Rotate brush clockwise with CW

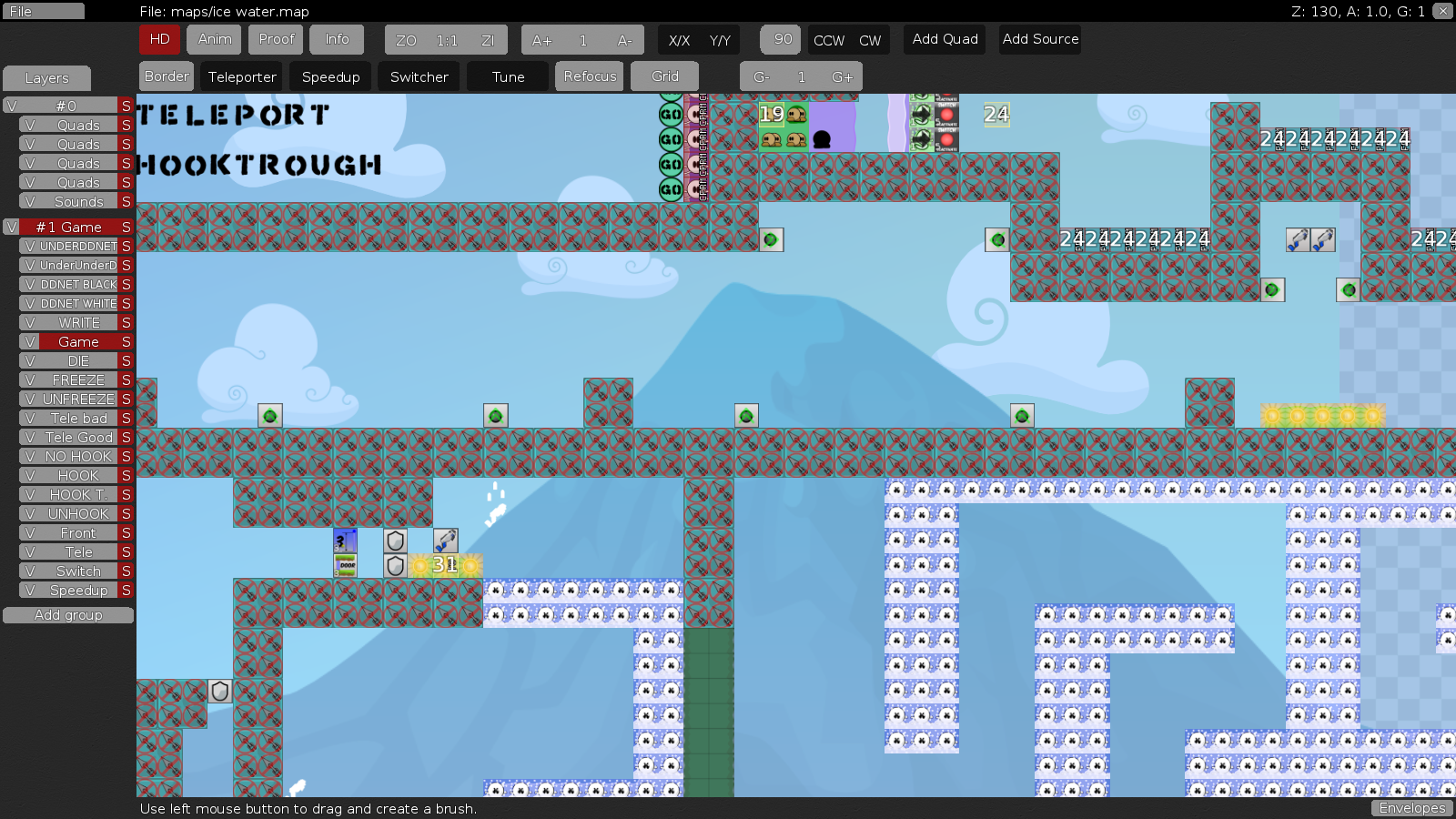pos(870,40)
